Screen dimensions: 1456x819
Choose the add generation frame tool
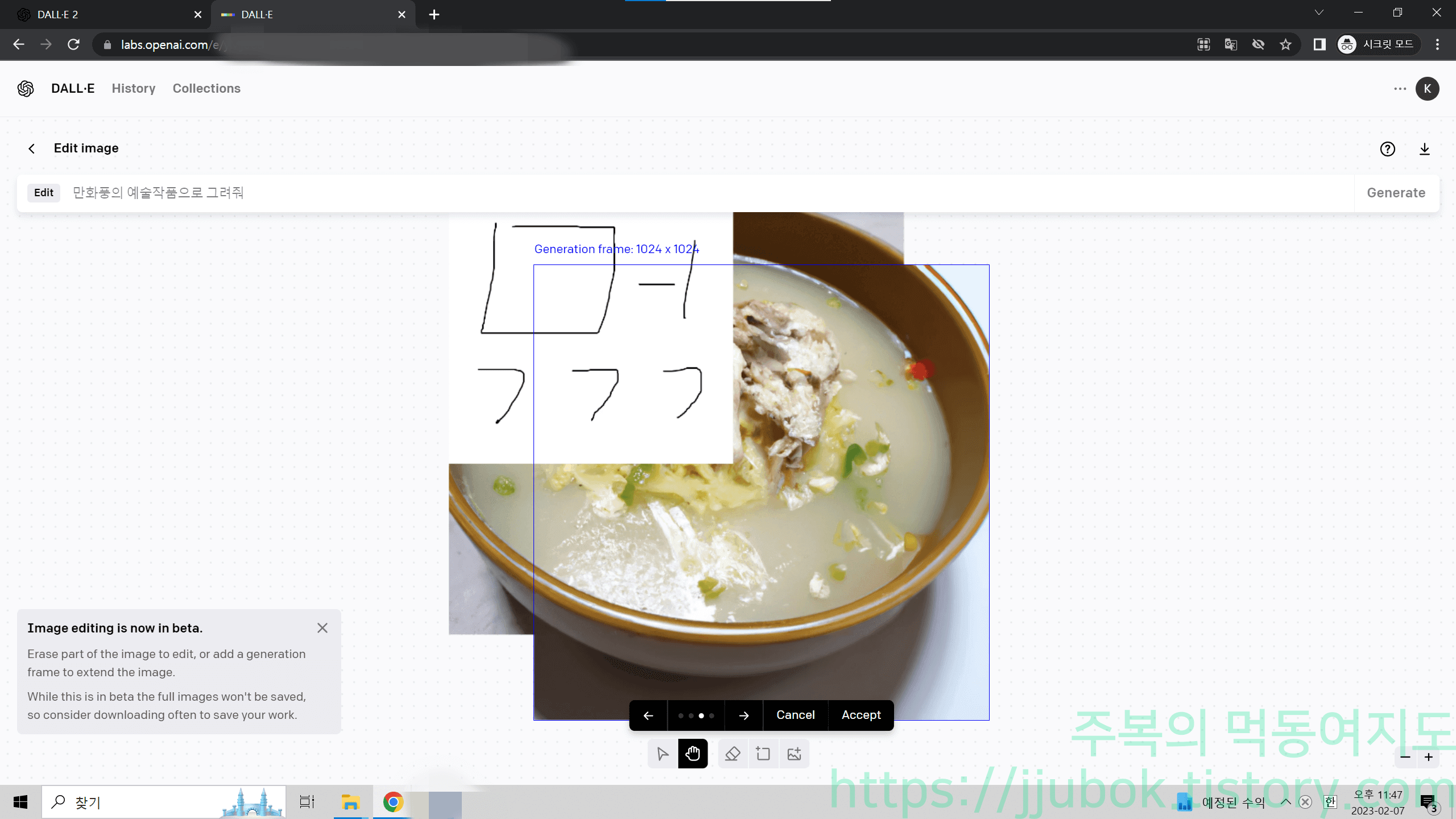pyautogui.click(x=763, y=754)
